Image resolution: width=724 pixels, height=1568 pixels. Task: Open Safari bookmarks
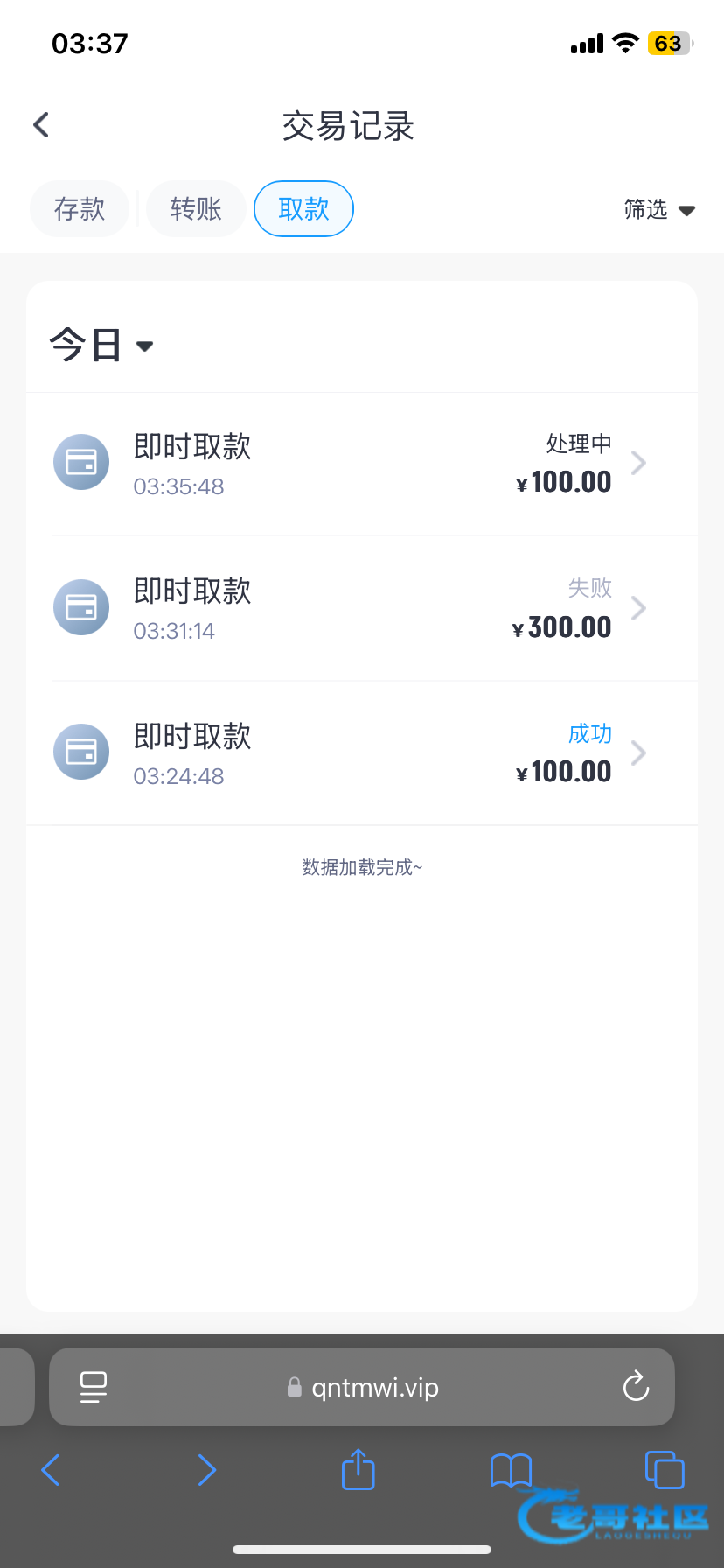[511, 1470]
